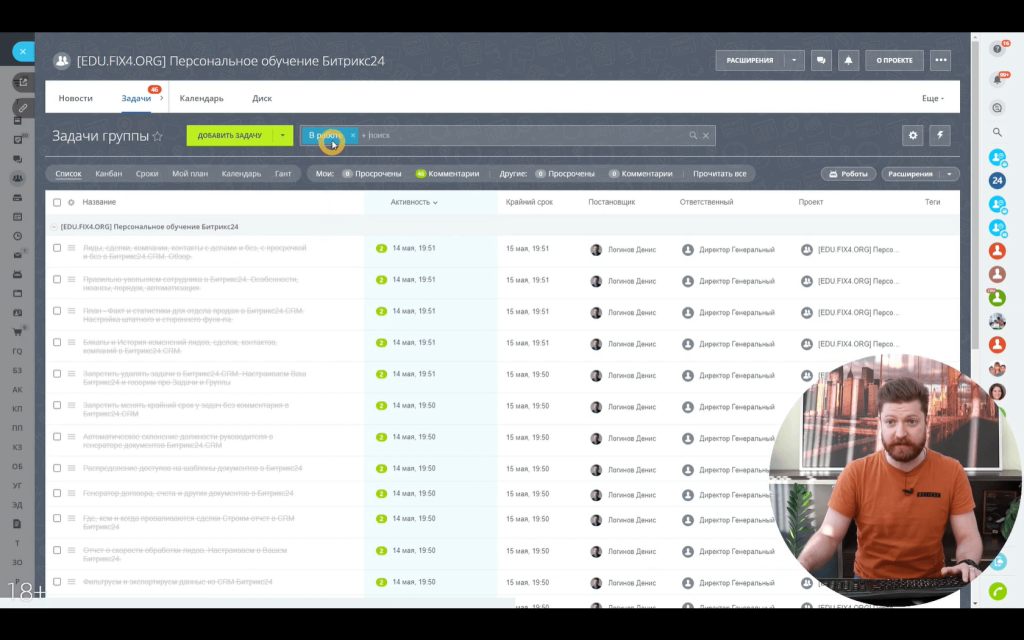Open the РАСШИРЕНИЯ dropdown arrow in the header
1024x640 pixels.
[794, 60]
